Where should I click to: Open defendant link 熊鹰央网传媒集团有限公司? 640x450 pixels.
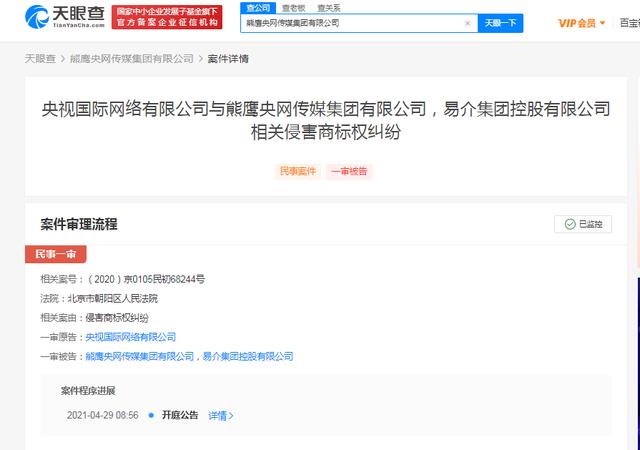coord(140,356)
